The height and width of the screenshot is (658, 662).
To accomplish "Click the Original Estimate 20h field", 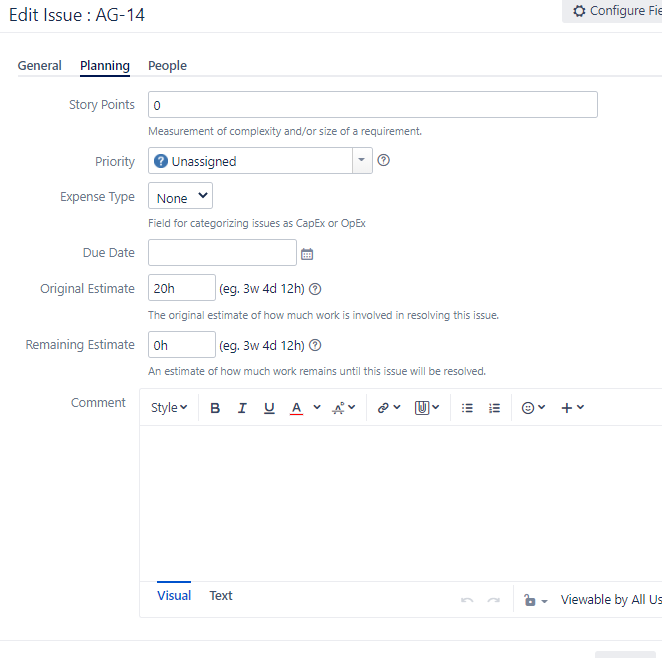I will [182, 288].
